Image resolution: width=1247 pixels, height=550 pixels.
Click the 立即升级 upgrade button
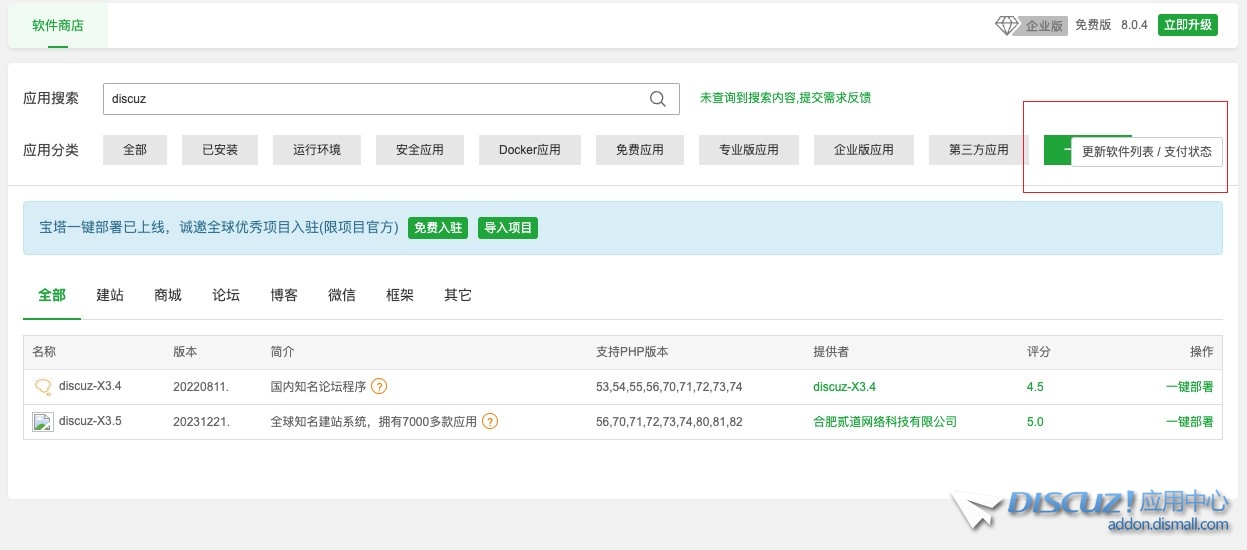(1188, 25)
